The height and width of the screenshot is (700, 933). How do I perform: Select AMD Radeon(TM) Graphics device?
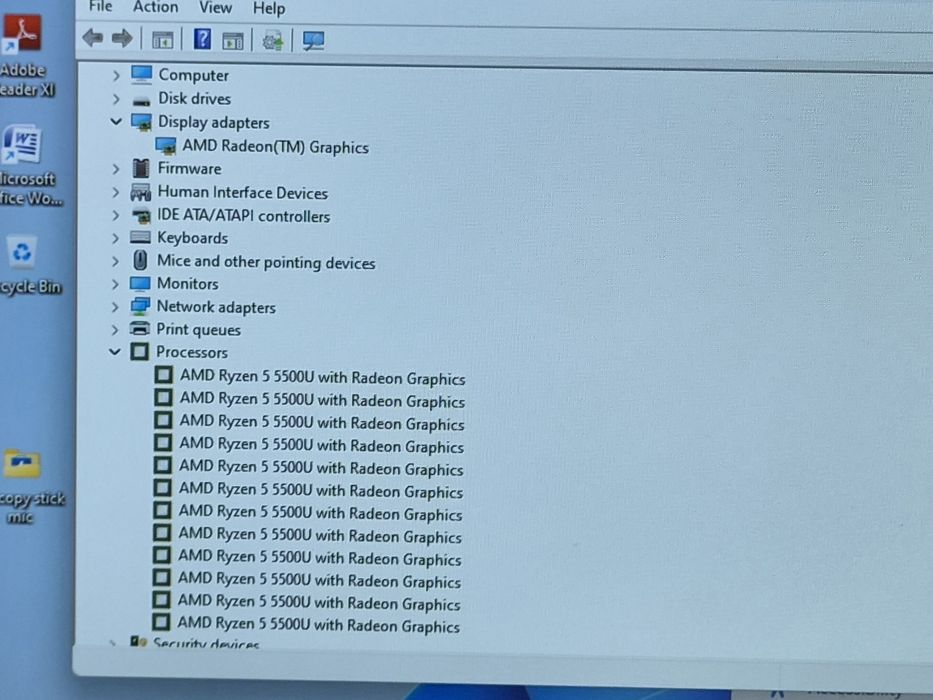pyautogui.click(x=275, y=147)
